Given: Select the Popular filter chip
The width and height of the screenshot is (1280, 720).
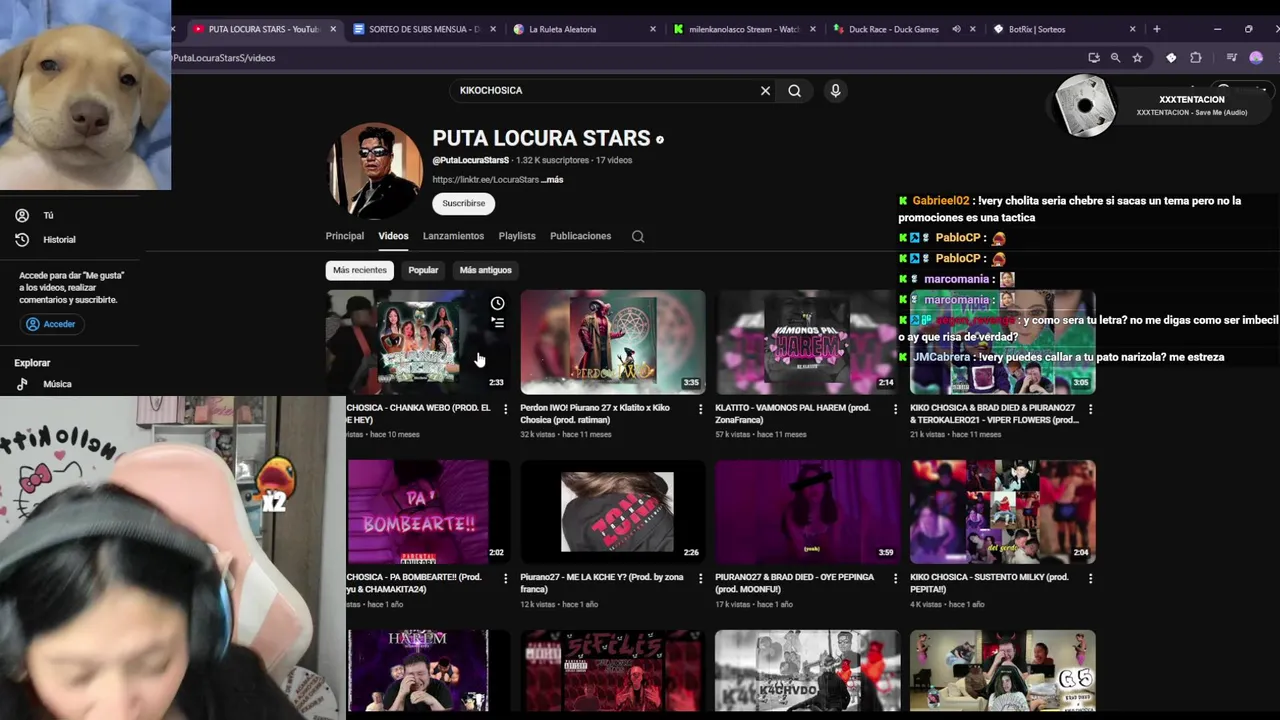Looking at the screenshot, I should (x=423, y=270).
